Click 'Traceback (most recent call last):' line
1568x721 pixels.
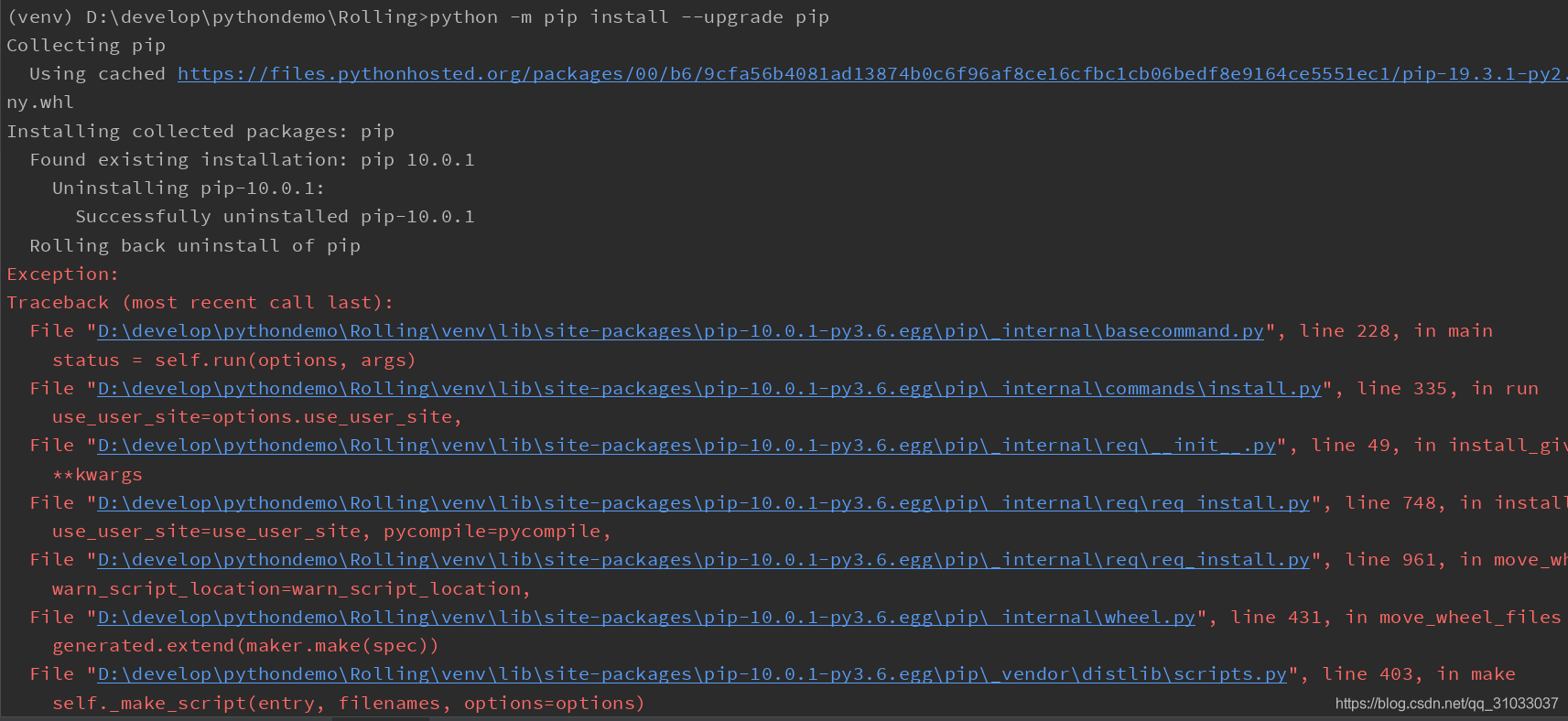pos(200,303)
